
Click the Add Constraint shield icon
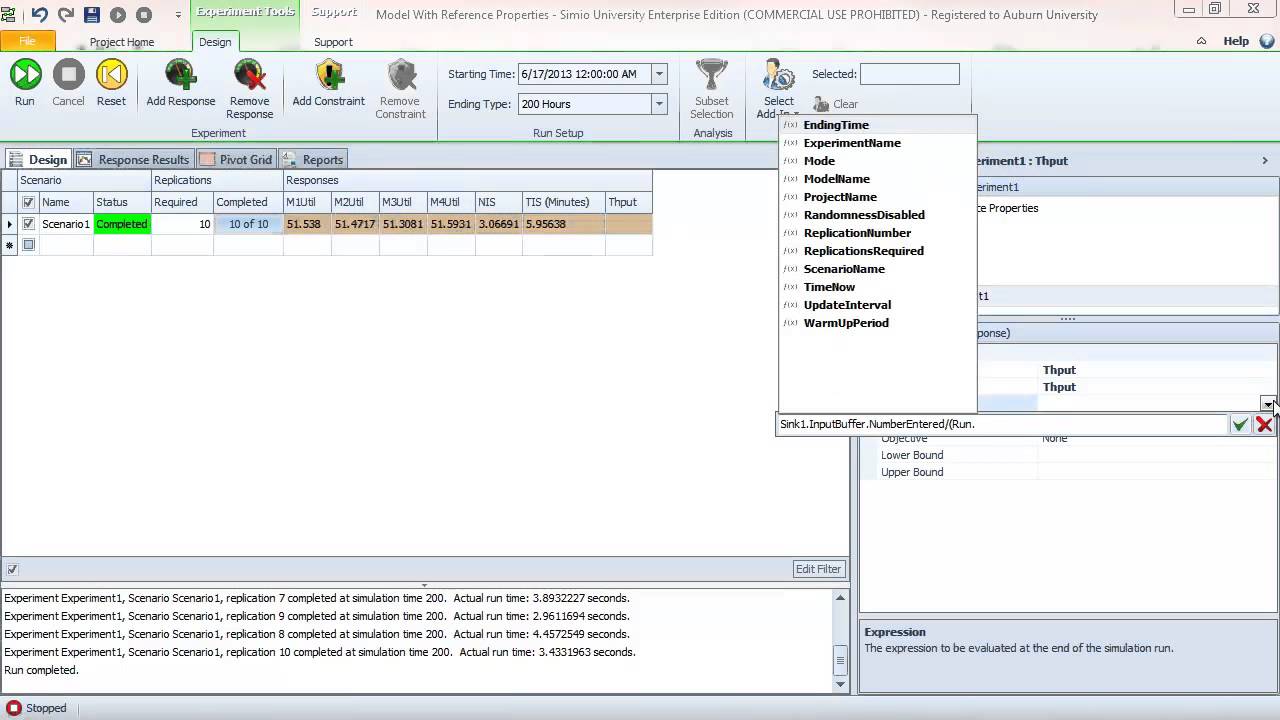[328, 75]
